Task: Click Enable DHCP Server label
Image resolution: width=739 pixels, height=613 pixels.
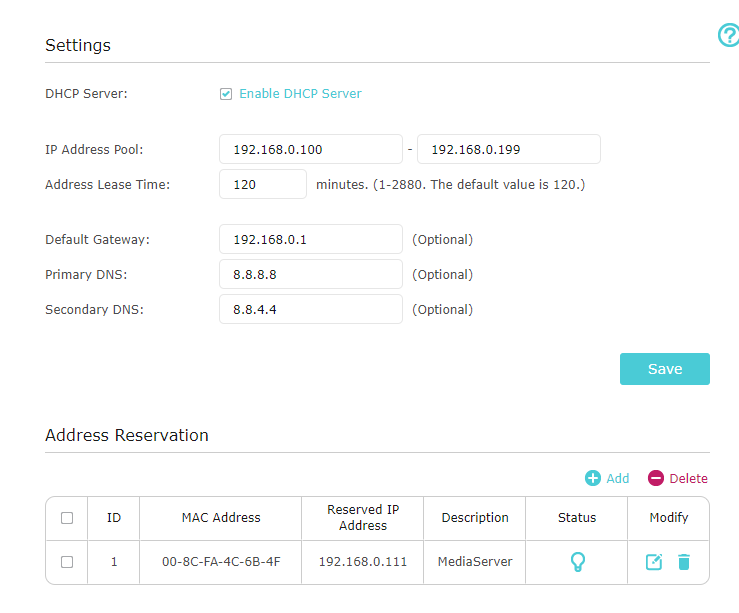Action: (x=300, y=94)
